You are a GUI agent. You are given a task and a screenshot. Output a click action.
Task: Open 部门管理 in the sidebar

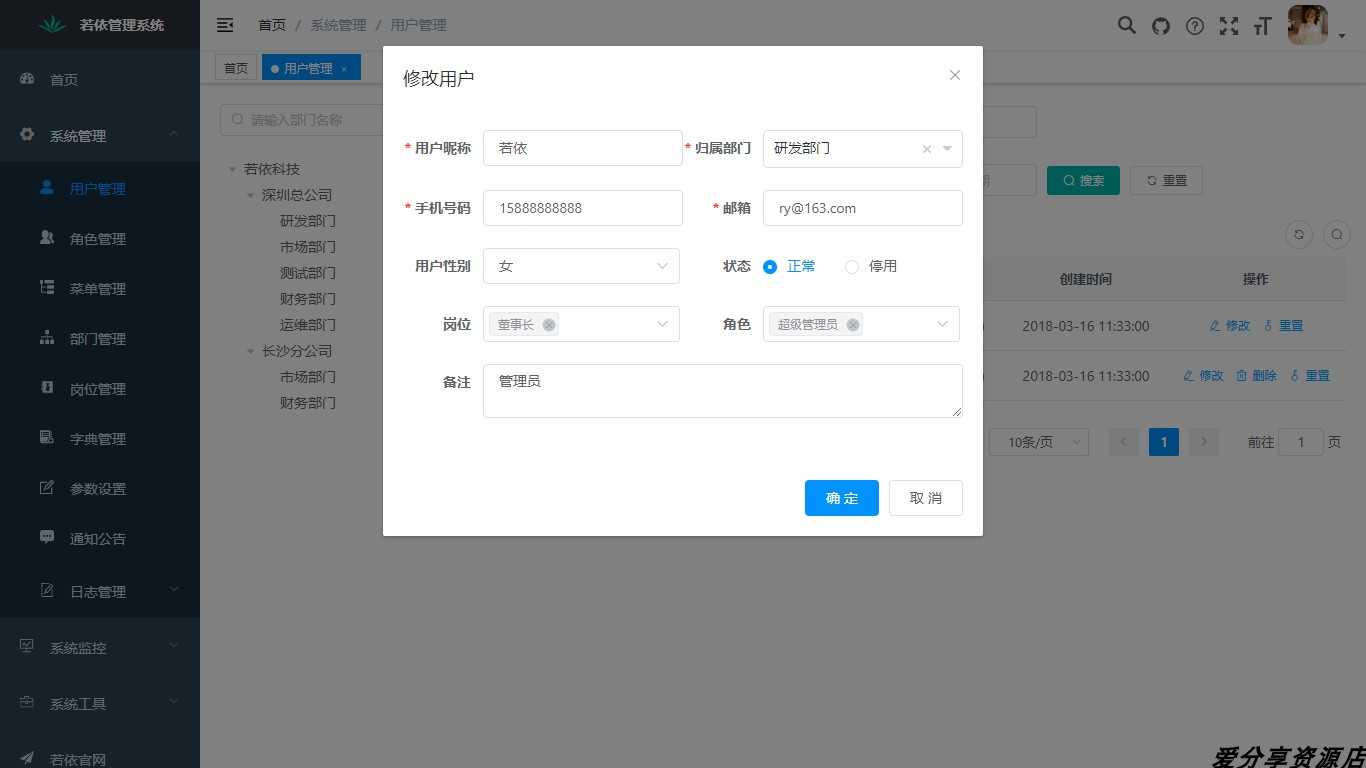point(100,338)
